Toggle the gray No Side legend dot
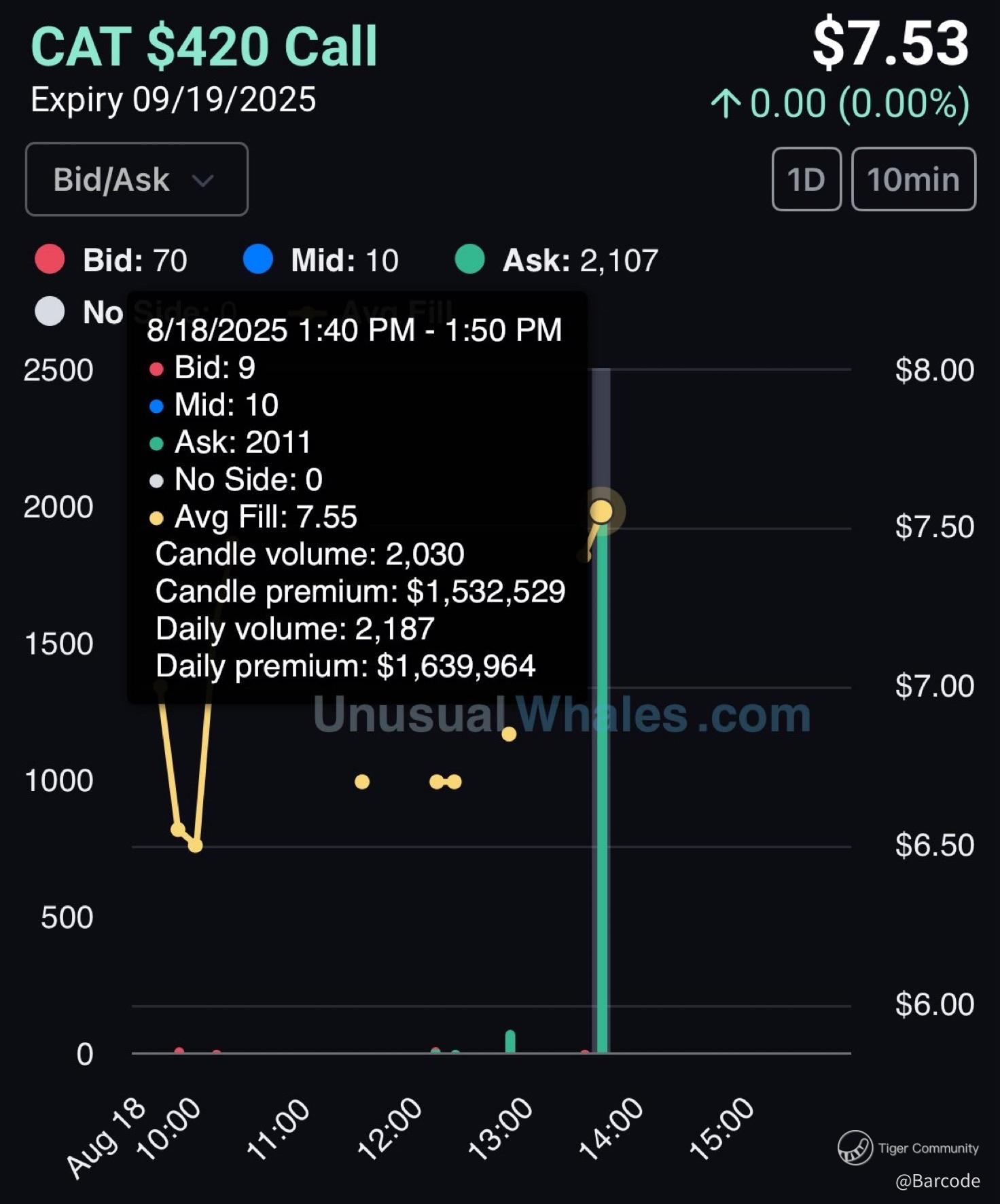 50,312
